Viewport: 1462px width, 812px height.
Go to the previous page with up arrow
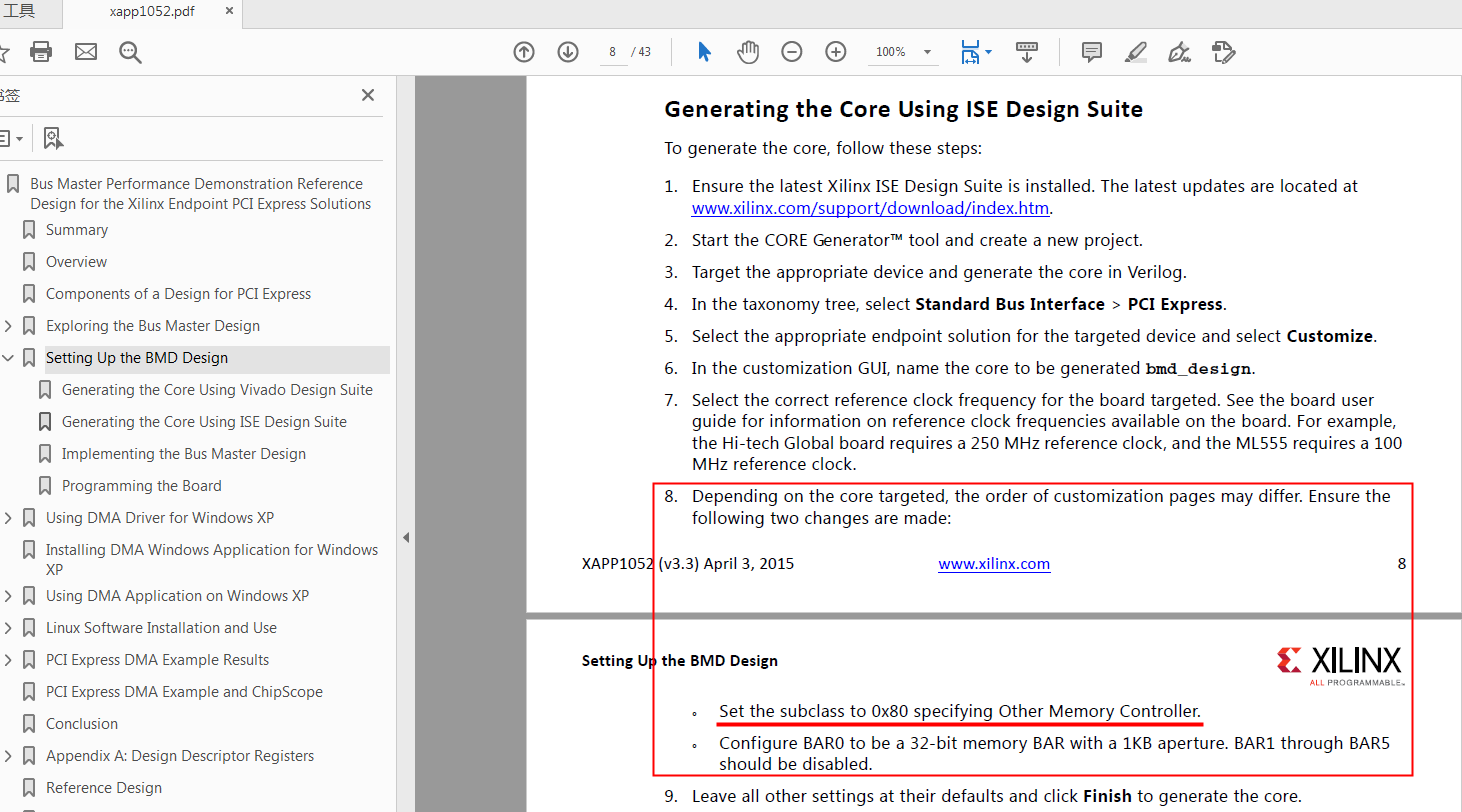tap(524, 52)
